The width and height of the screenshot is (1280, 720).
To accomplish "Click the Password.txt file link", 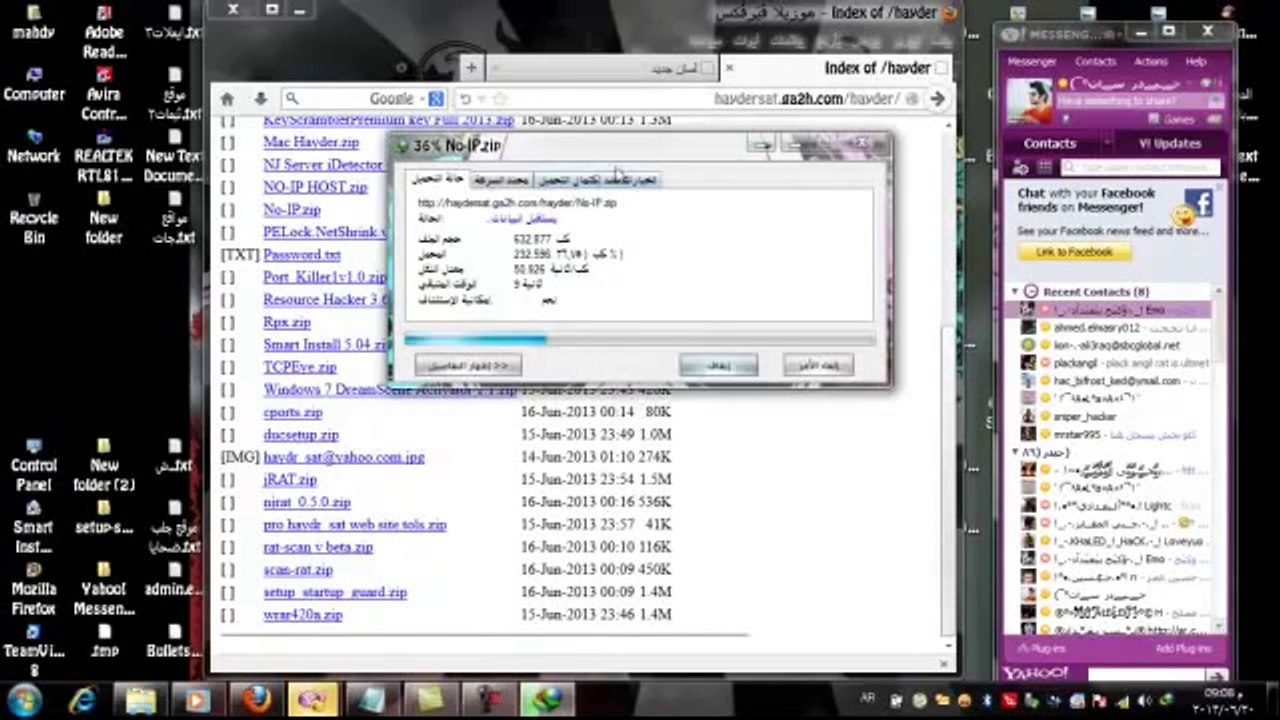I will 302,255.
